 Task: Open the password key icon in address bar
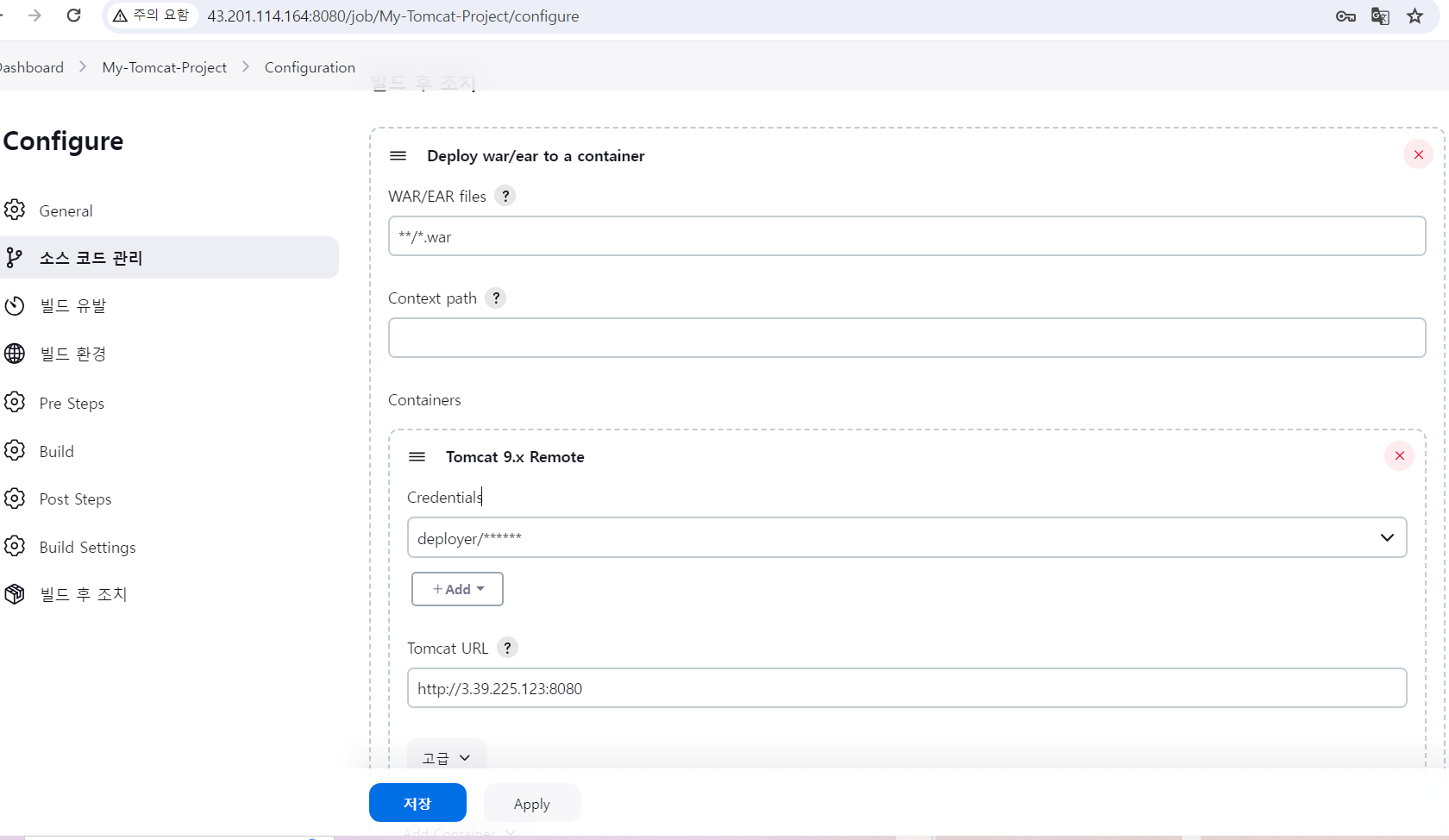1345,16
